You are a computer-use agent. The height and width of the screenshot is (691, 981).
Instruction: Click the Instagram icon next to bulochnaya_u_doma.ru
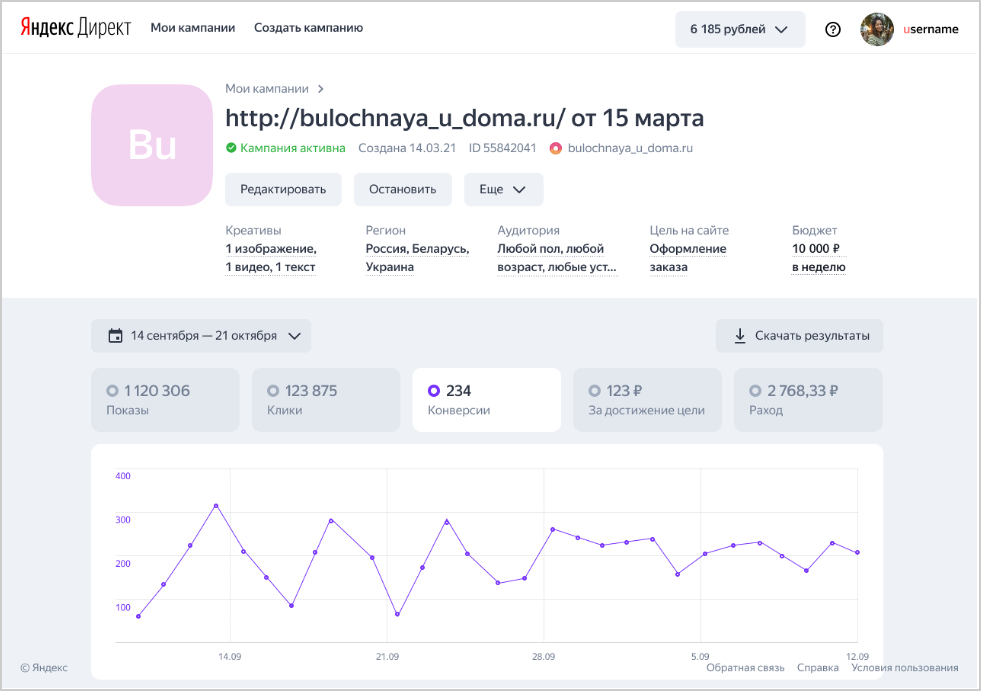point(556,148)
